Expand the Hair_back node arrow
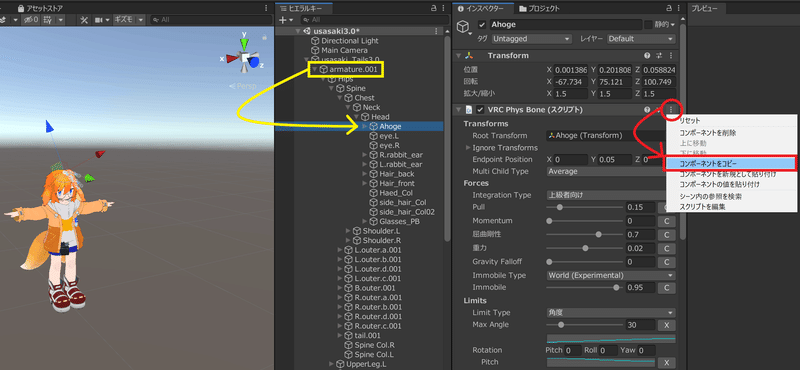The height and width of the screenshot is (370, 800). point(365,174)
